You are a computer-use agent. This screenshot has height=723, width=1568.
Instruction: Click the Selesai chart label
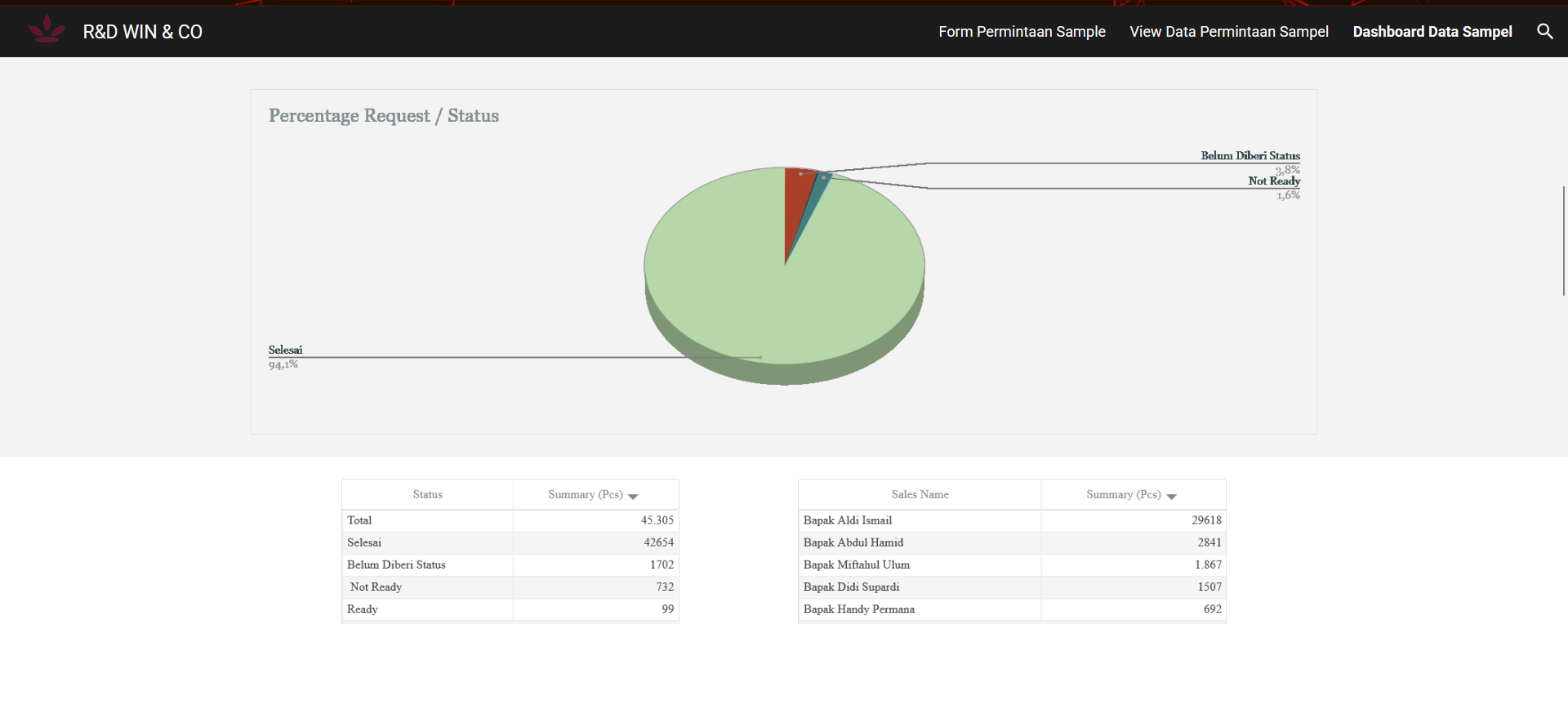point(285,350)
